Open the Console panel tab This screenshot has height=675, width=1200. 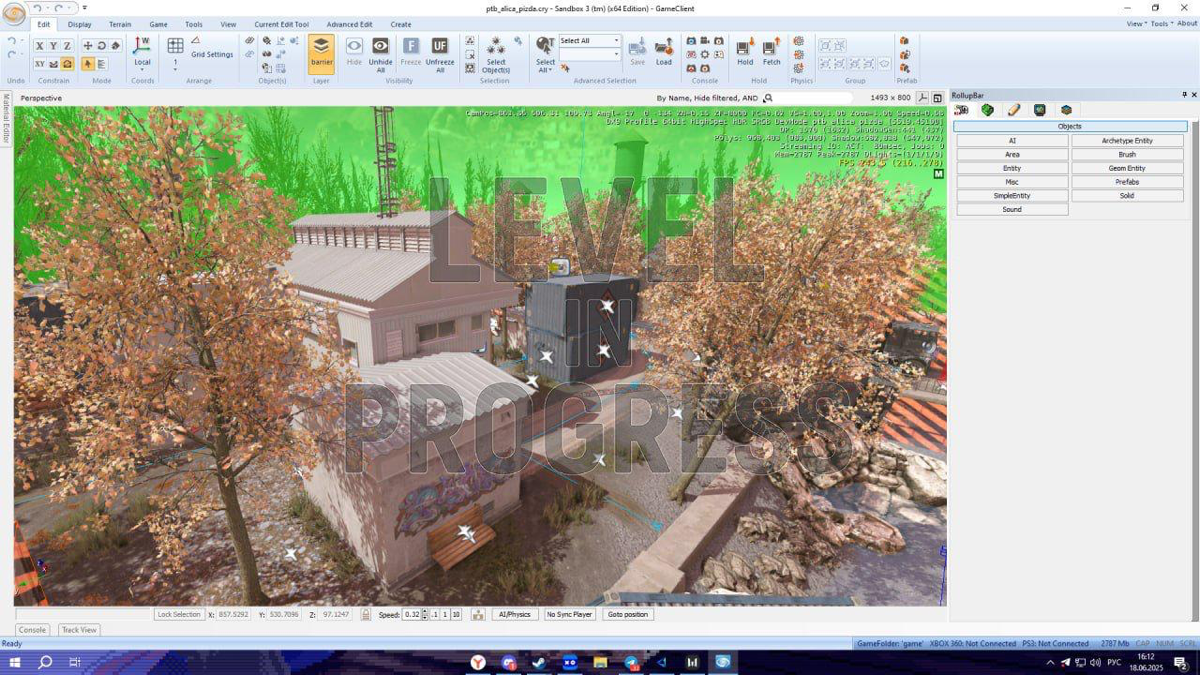(32, 630)
